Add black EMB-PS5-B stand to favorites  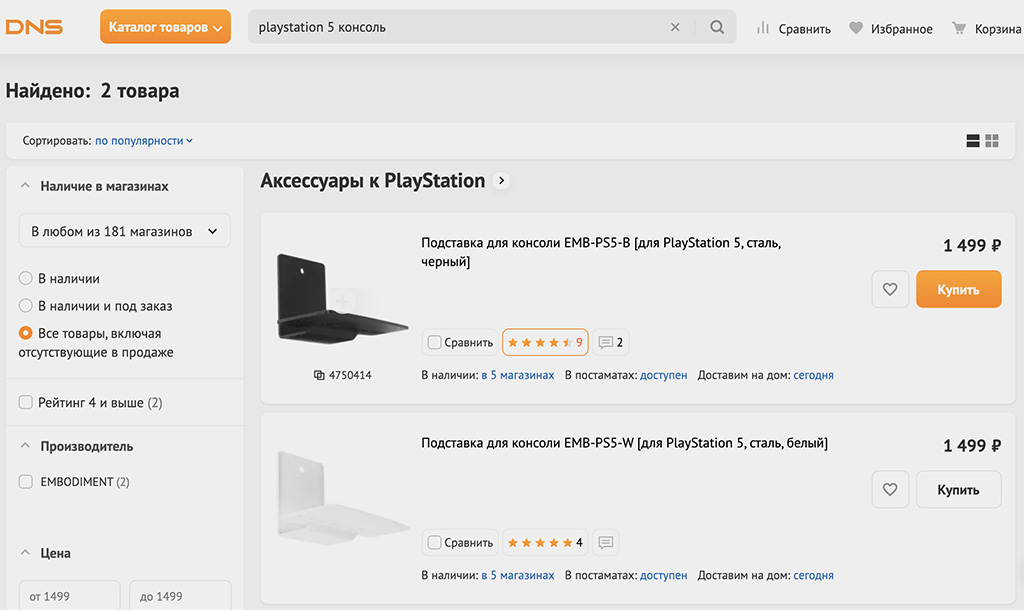point(890,290)
